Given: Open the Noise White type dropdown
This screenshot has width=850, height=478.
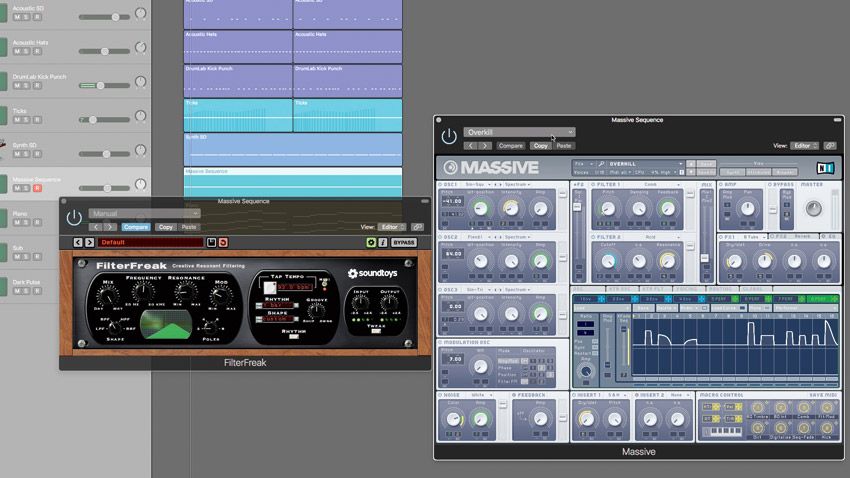Looking at the screenshot, I should (x=481, y=395).
